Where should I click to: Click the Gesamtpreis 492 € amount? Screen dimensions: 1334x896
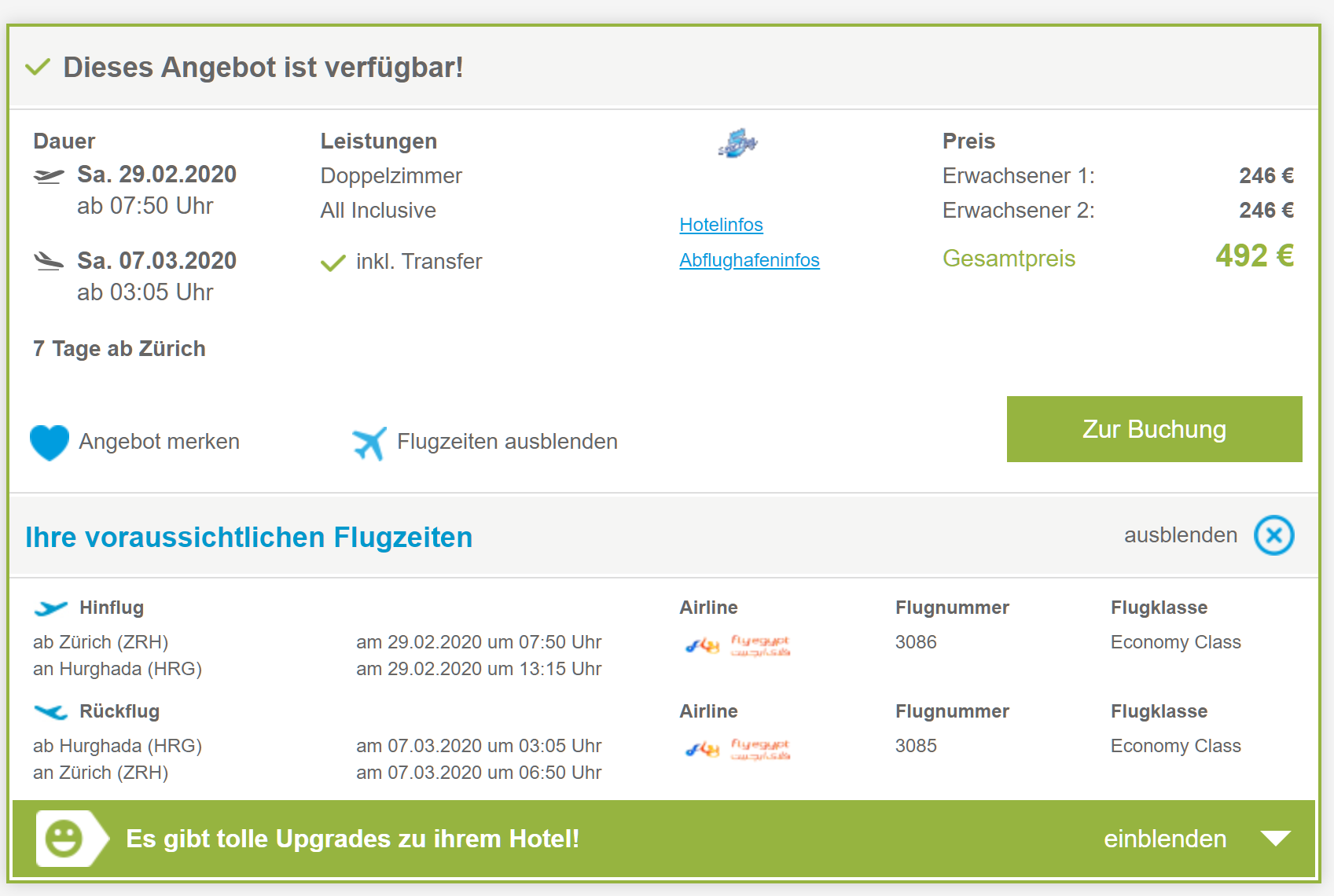(x=1255, y=255)
